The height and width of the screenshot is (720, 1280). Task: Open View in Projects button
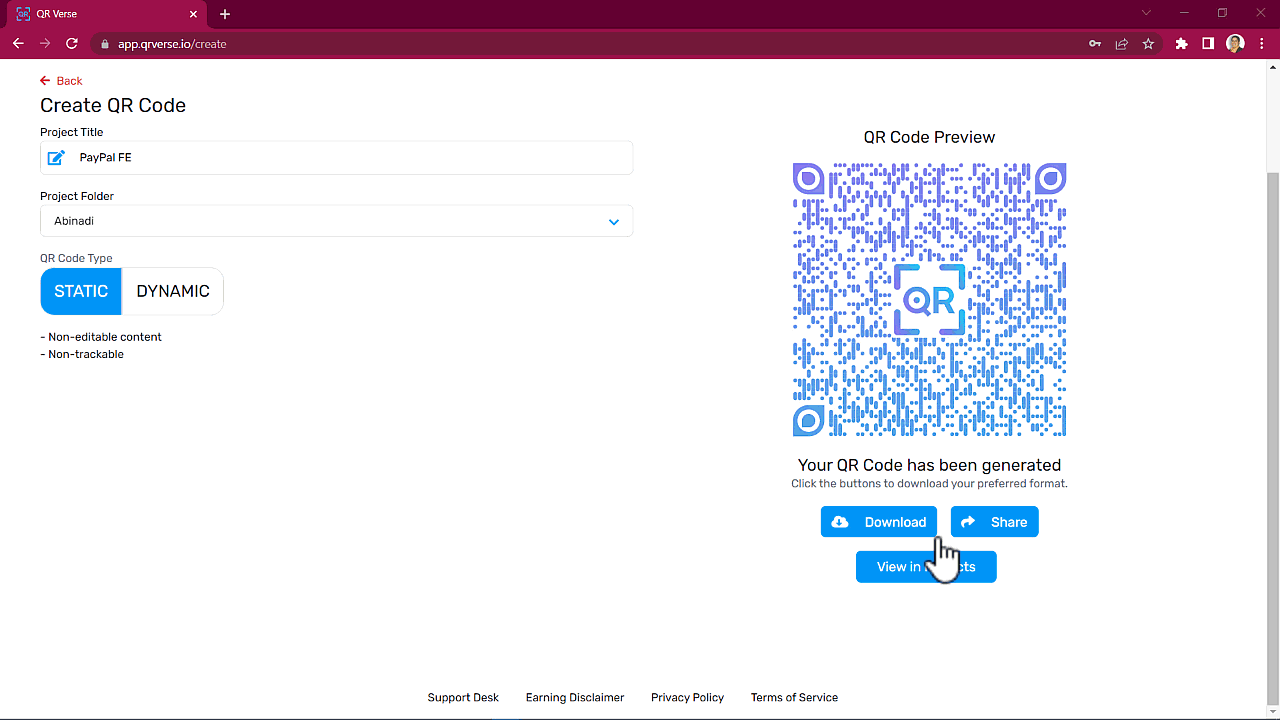[926, 567]
